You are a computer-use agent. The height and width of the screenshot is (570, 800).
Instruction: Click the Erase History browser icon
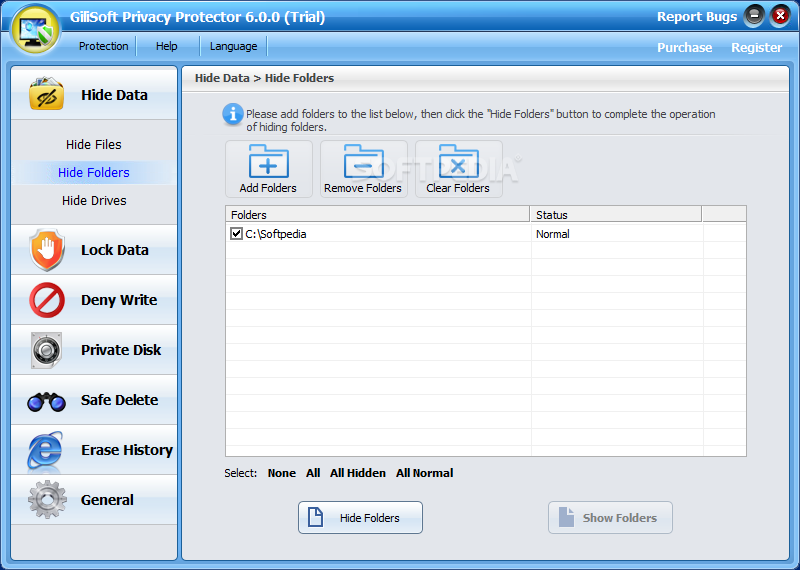[x=46, y=450]
